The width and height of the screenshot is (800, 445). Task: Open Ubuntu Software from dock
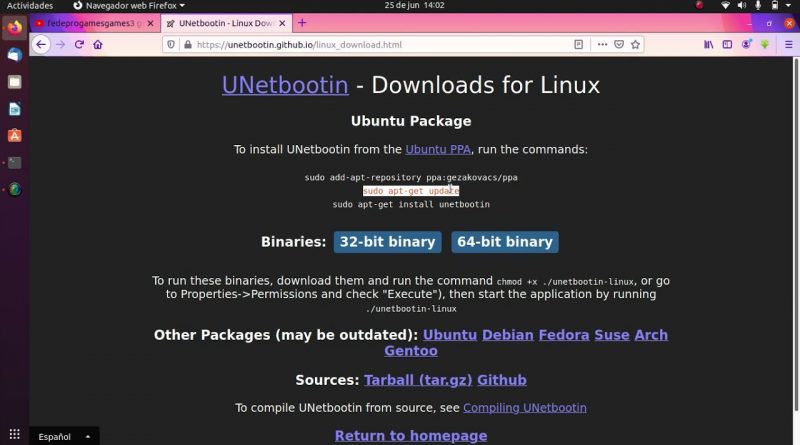pos(14,136)
